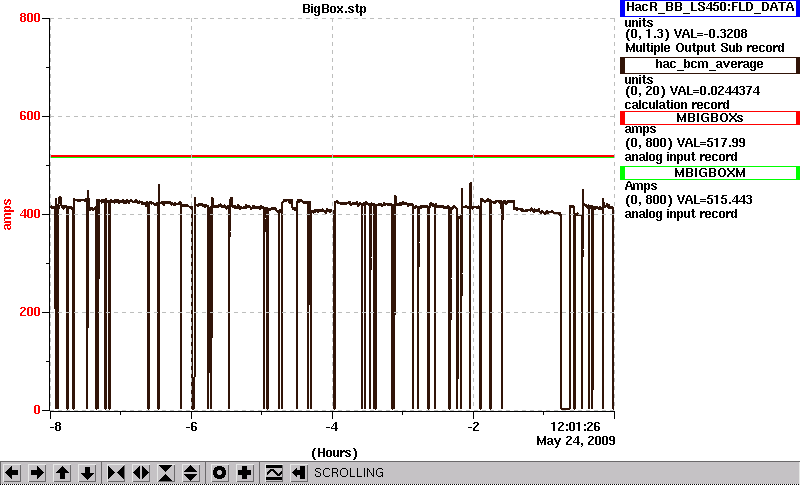Click the vertical zoom-in hourglass icon
The height and width of the screenshot is (485, 800).
[166, 473]
